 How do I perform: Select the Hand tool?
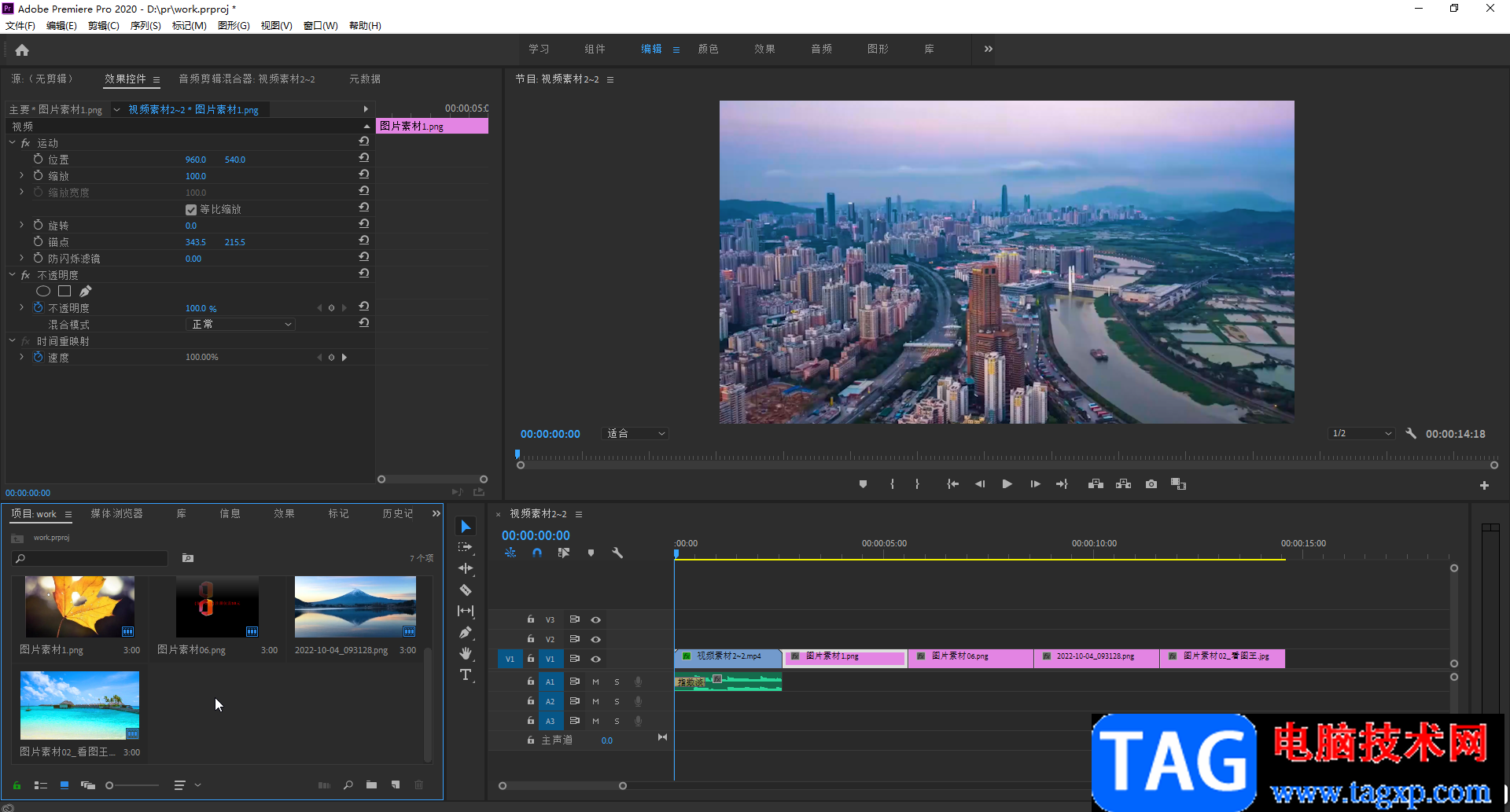coord(466,653)
